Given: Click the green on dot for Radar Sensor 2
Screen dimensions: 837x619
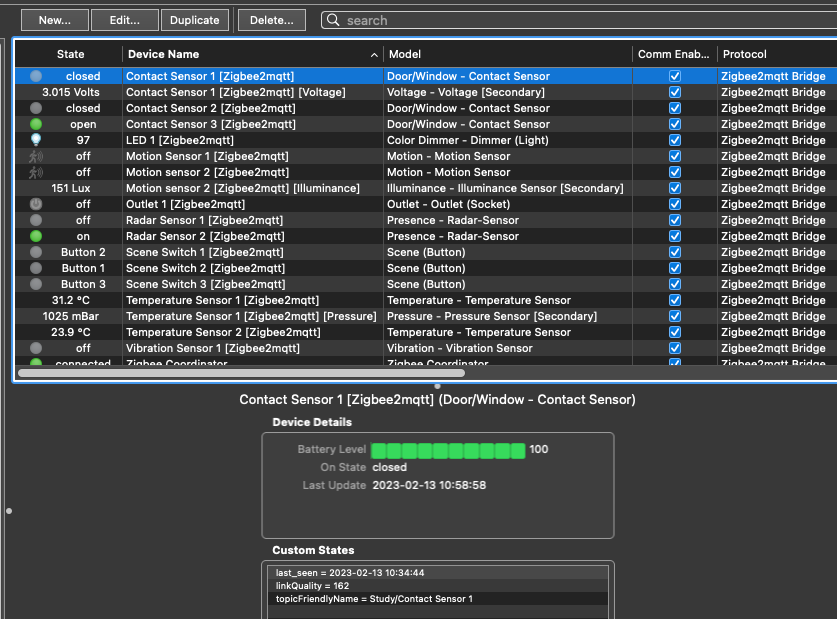Looking at the screenshot, I should (36, 236).
